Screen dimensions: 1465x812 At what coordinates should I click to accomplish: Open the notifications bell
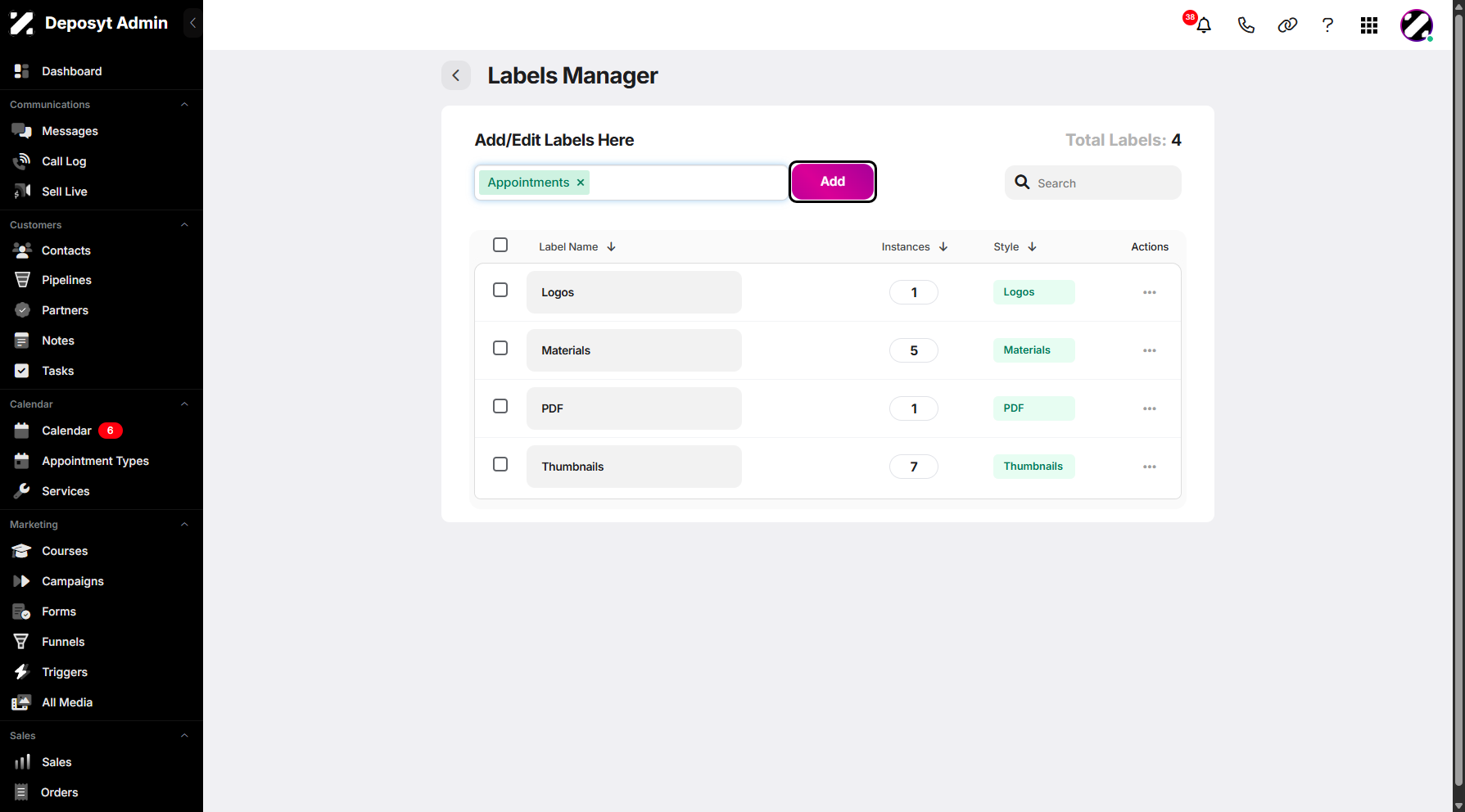point(1203,25)
